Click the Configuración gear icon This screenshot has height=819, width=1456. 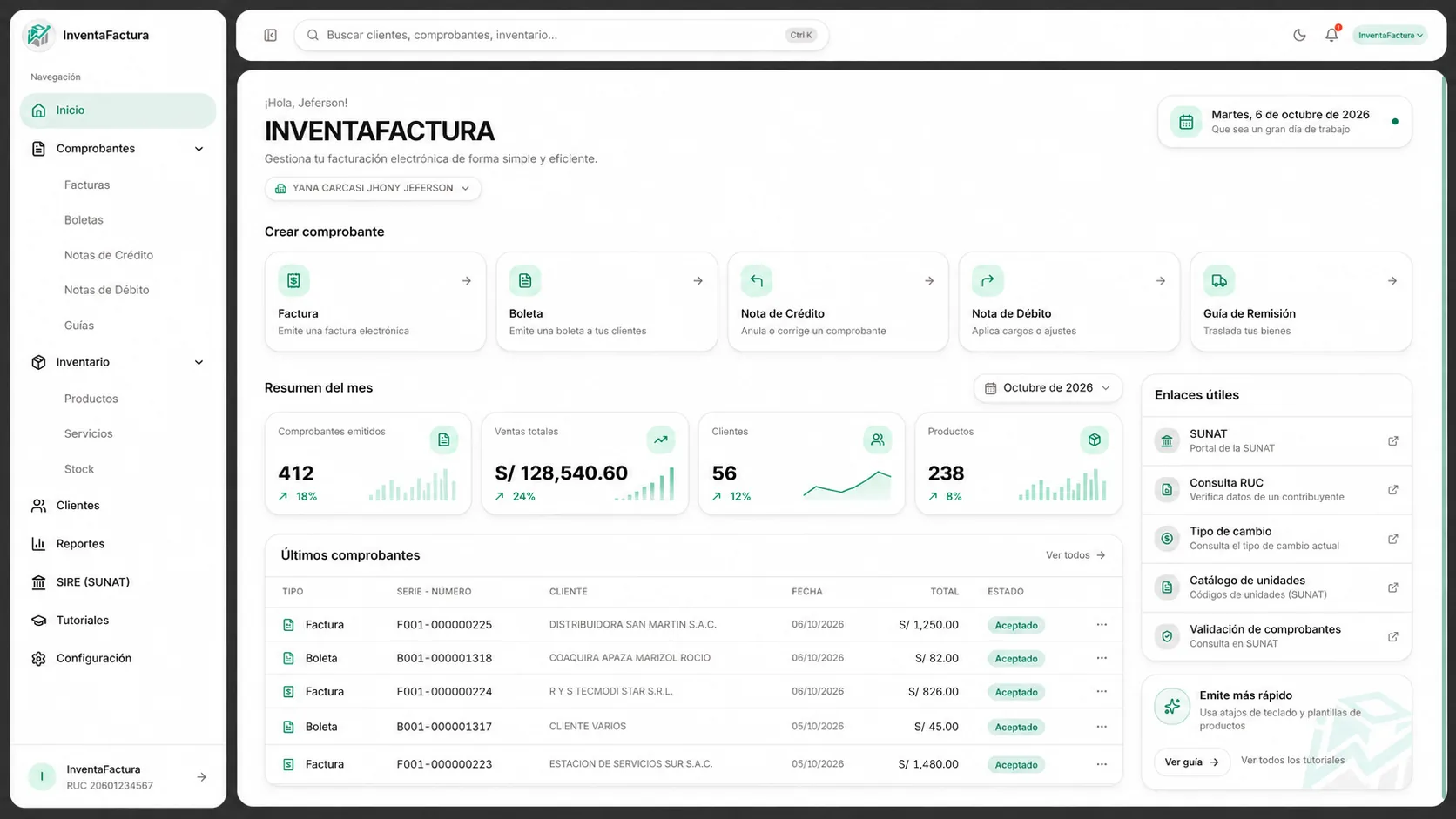pyautogui.click(x=38, y=659)
